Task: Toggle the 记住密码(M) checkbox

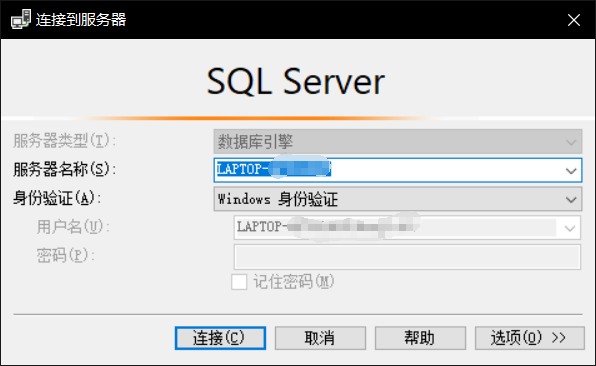Action: [x=239, y=282]
